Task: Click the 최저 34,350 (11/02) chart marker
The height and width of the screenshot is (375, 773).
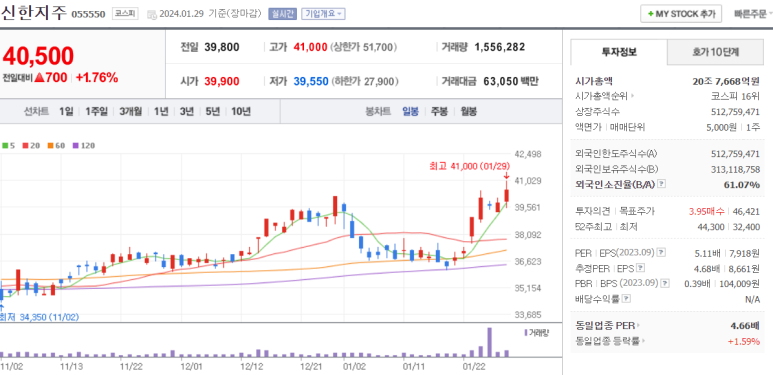Action: click(x=39, y=317)
